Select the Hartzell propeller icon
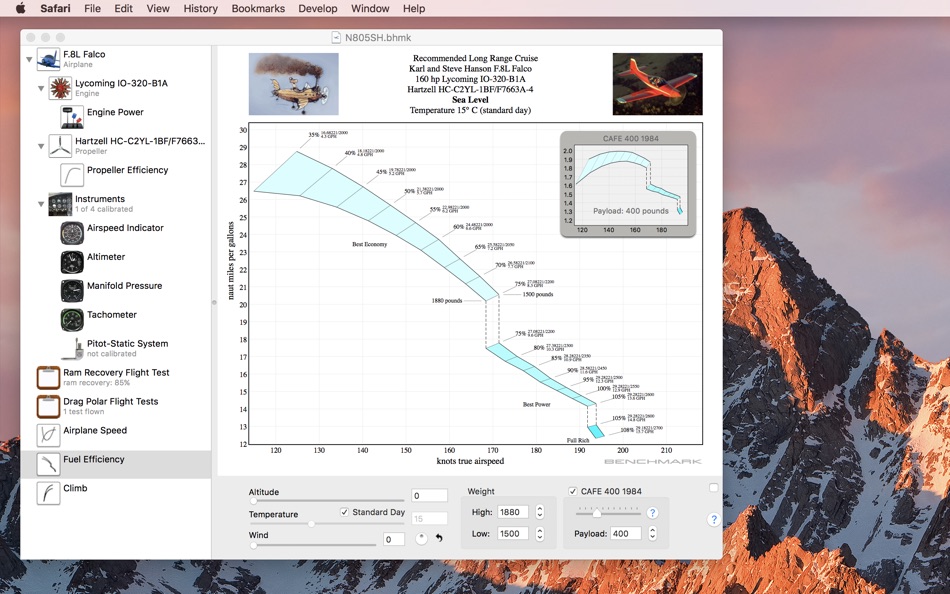950x594 pixels. [x=60, y=146]
